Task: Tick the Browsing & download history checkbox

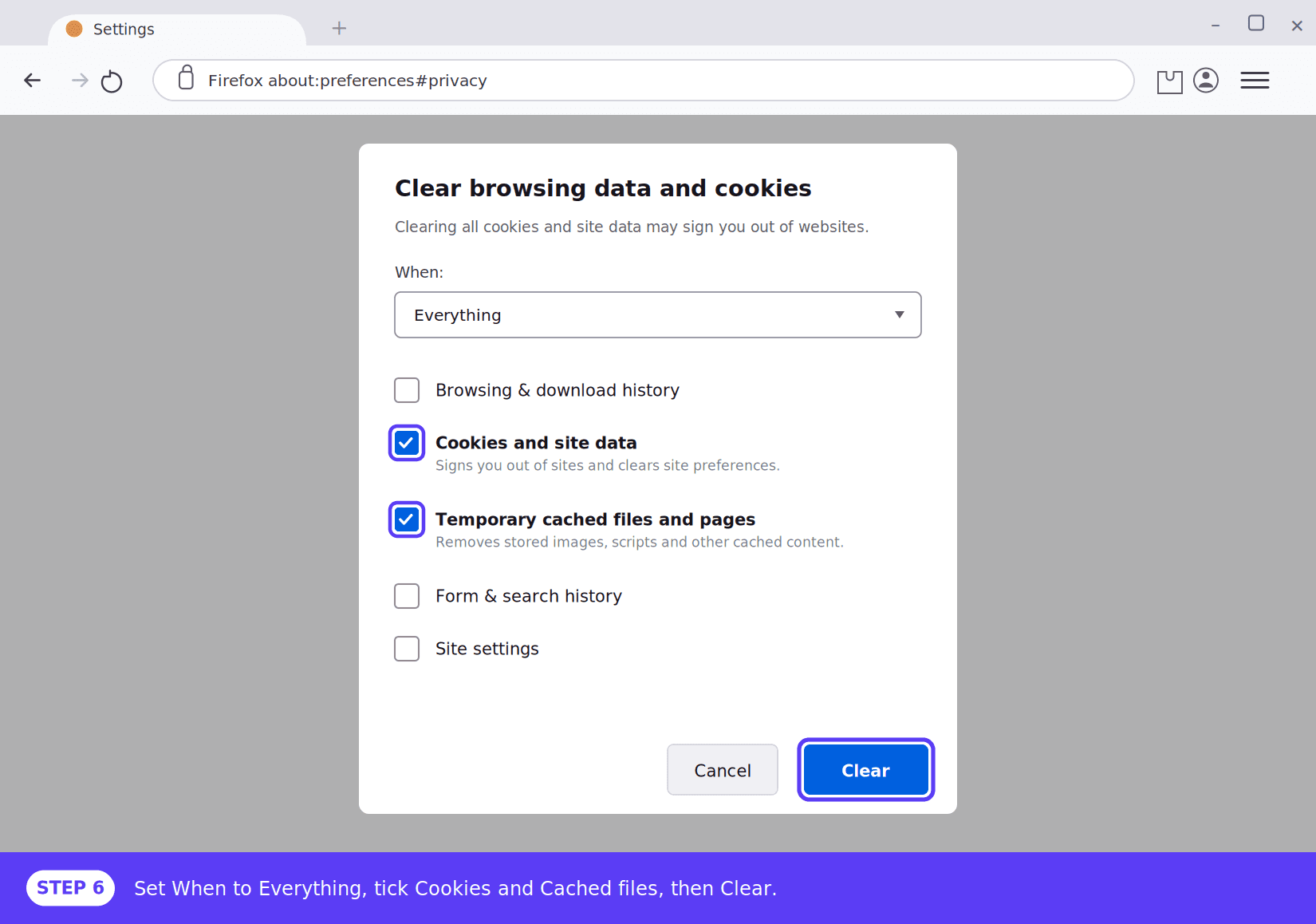Action: tap(407, 390)
